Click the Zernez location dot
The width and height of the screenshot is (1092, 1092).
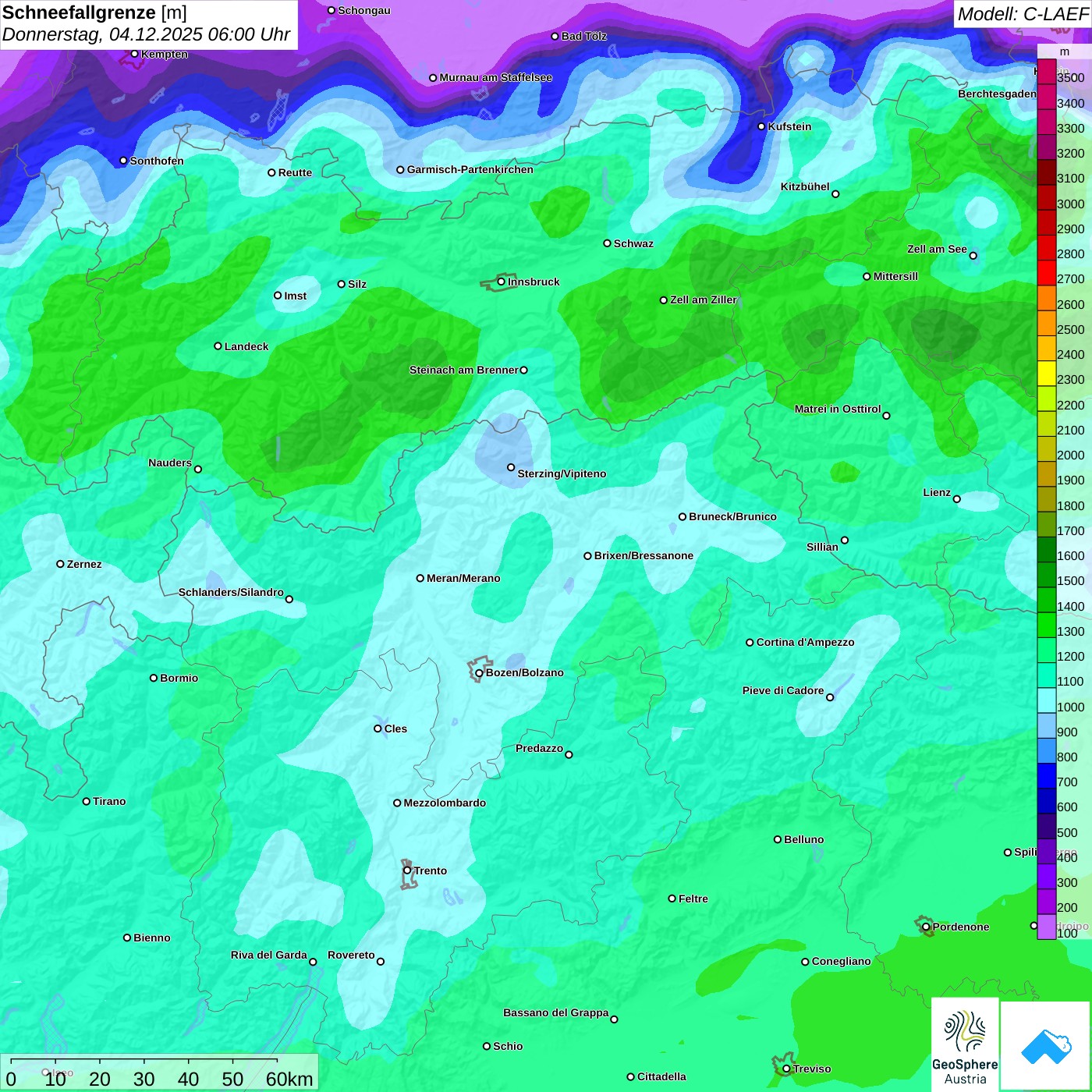(x=60, y=564)
